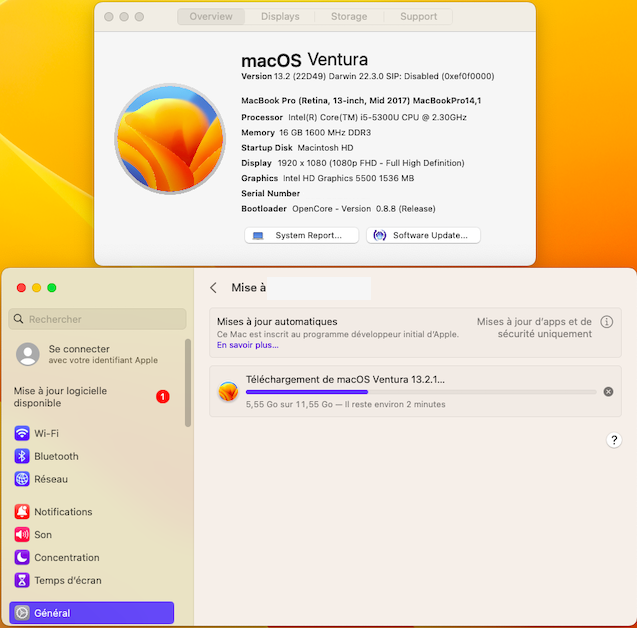Click the Bluetooth icon in the sidebar

[22, 456]
